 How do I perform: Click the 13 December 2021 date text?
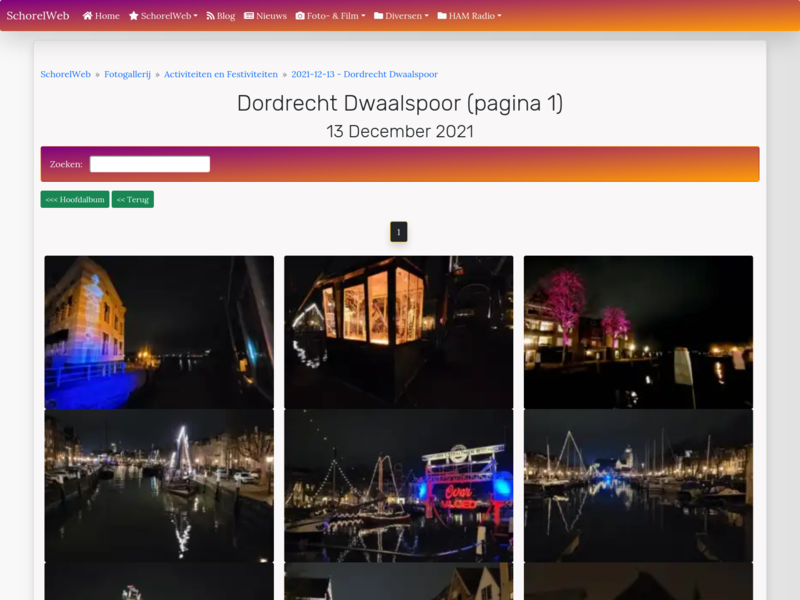pos(400,132)
